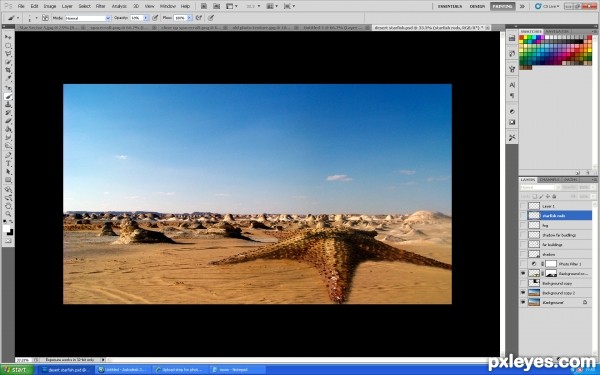Toggle visibility of Background copy 2 layer
Image resolution: width=600 pixels, height=375 pixels.
pyautogui.click(x=523, y=293)
